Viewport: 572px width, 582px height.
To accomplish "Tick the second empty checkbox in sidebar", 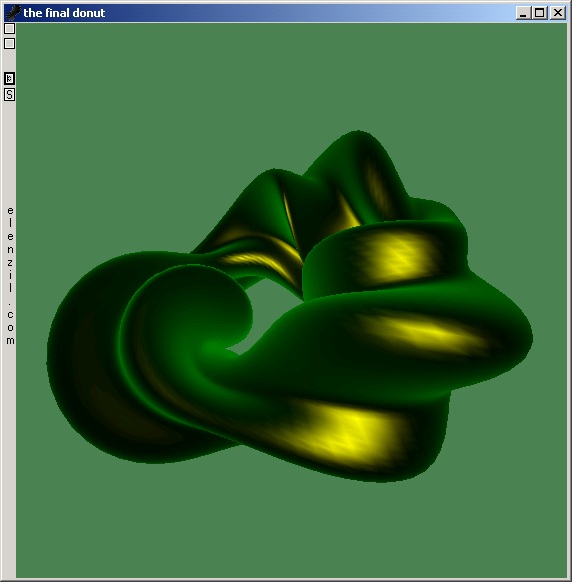I will tap(9, 43).
